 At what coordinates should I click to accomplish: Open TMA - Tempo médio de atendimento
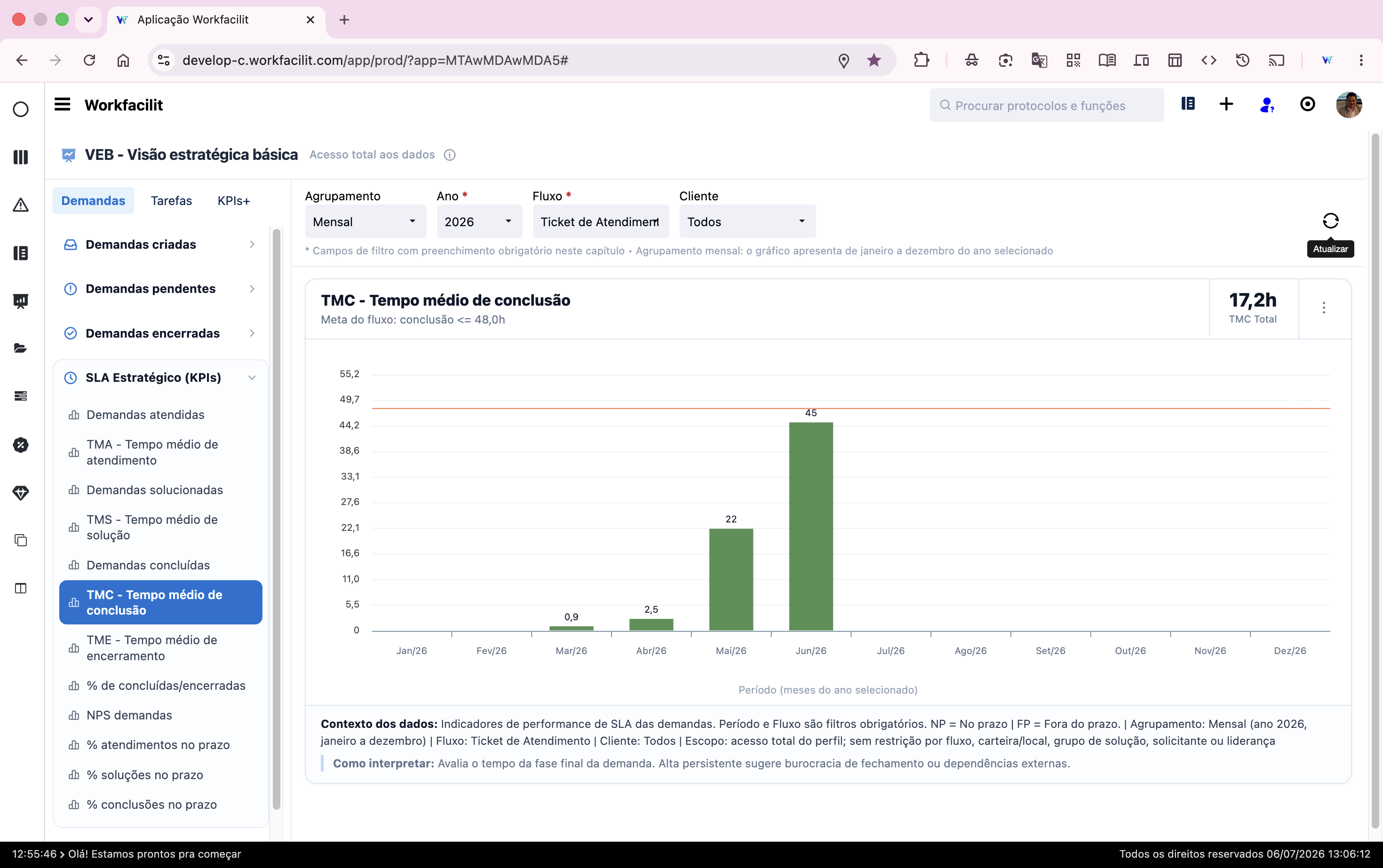tap(160, 452)
